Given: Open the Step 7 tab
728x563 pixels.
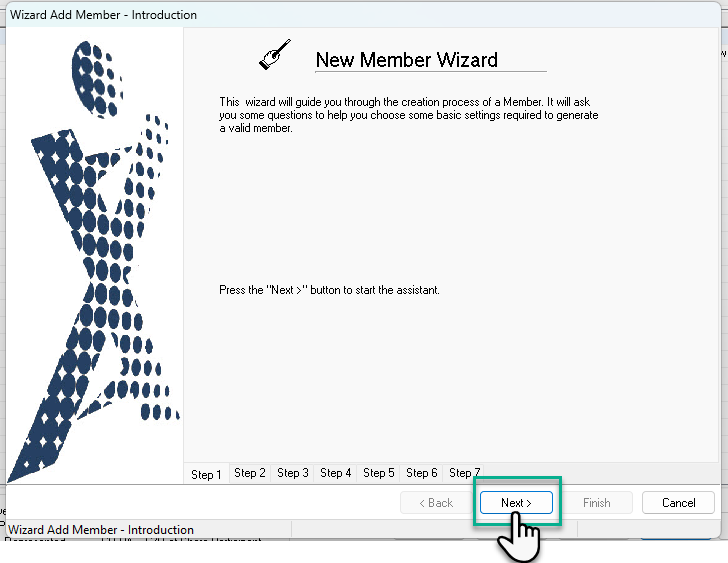Looking at the screenshot, I should 464,473.
